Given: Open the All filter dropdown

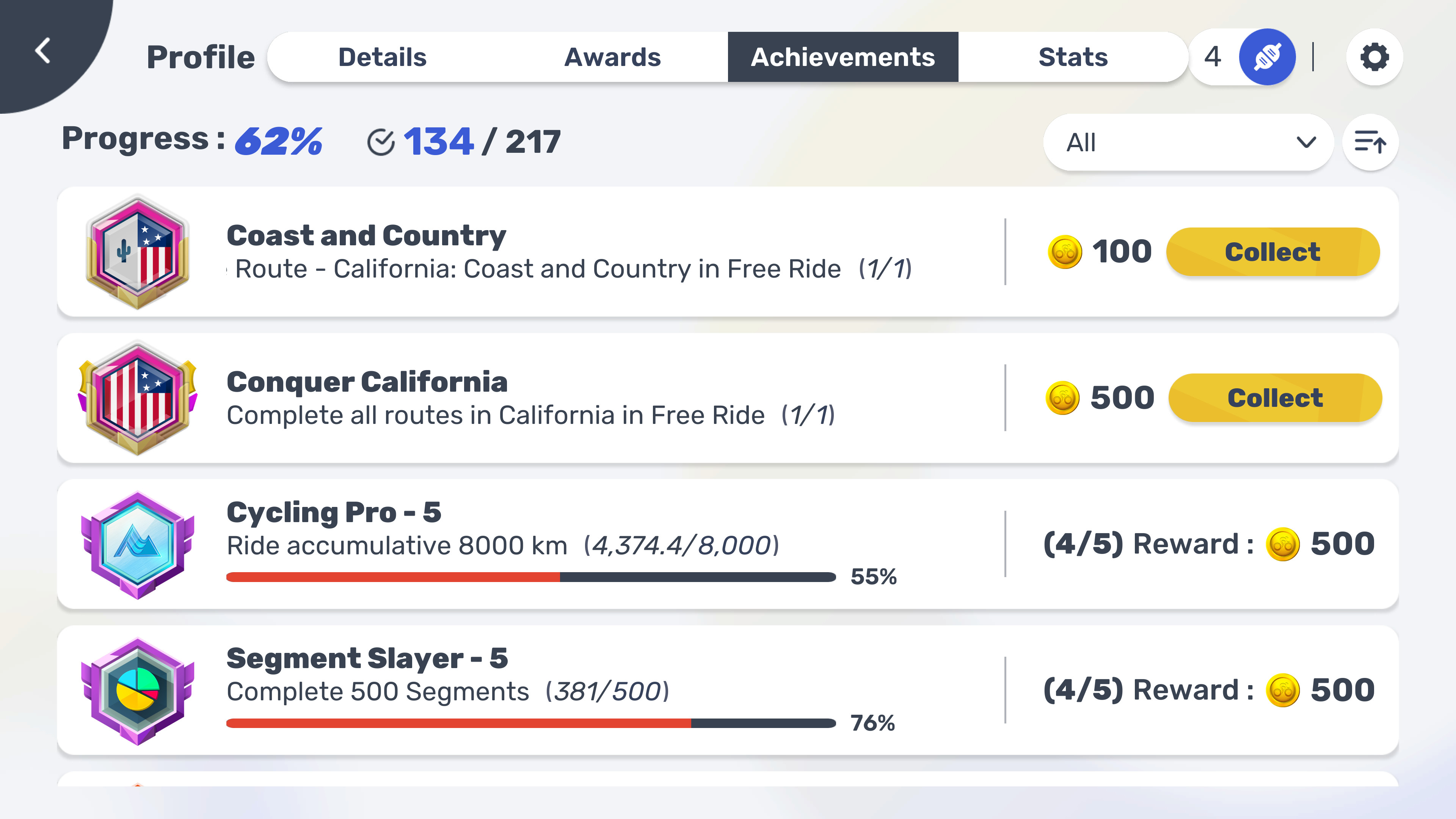Looking at the screenshot, I should pyautogui.click(x=1188, y=142).
